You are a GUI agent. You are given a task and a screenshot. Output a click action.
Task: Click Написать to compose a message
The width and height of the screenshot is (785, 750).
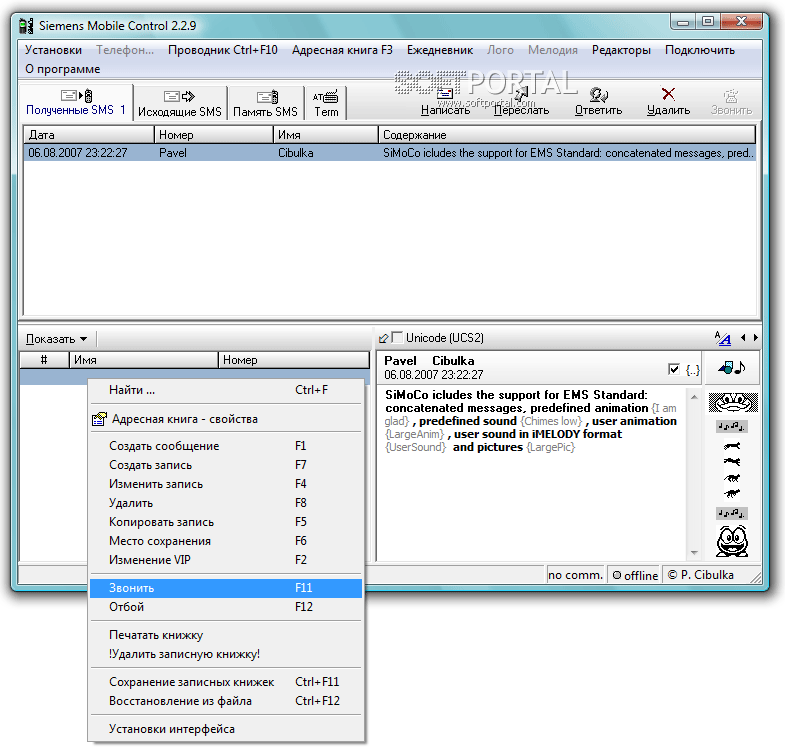point(445,103)
